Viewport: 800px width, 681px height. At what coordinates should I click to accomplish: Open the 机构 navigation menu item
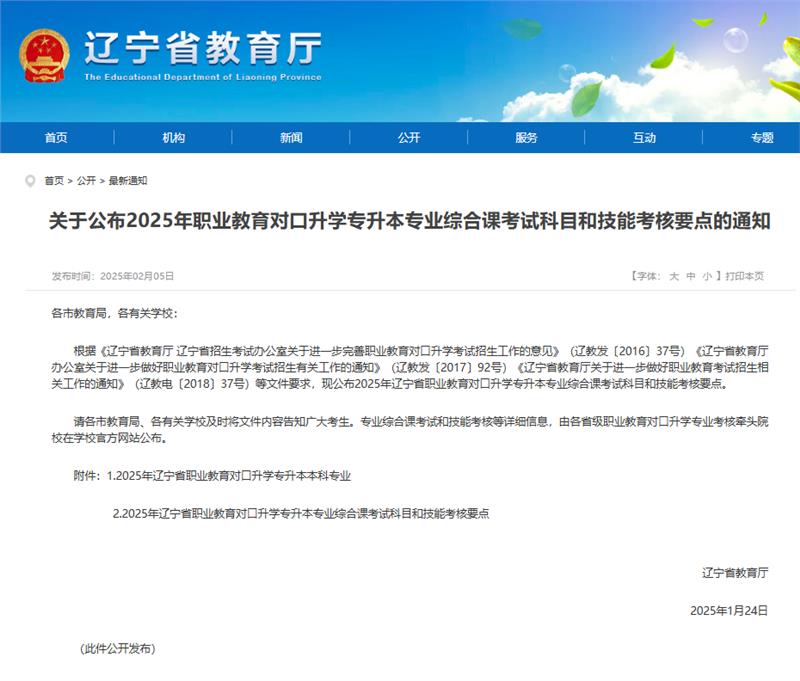click(x=173, y=137)
